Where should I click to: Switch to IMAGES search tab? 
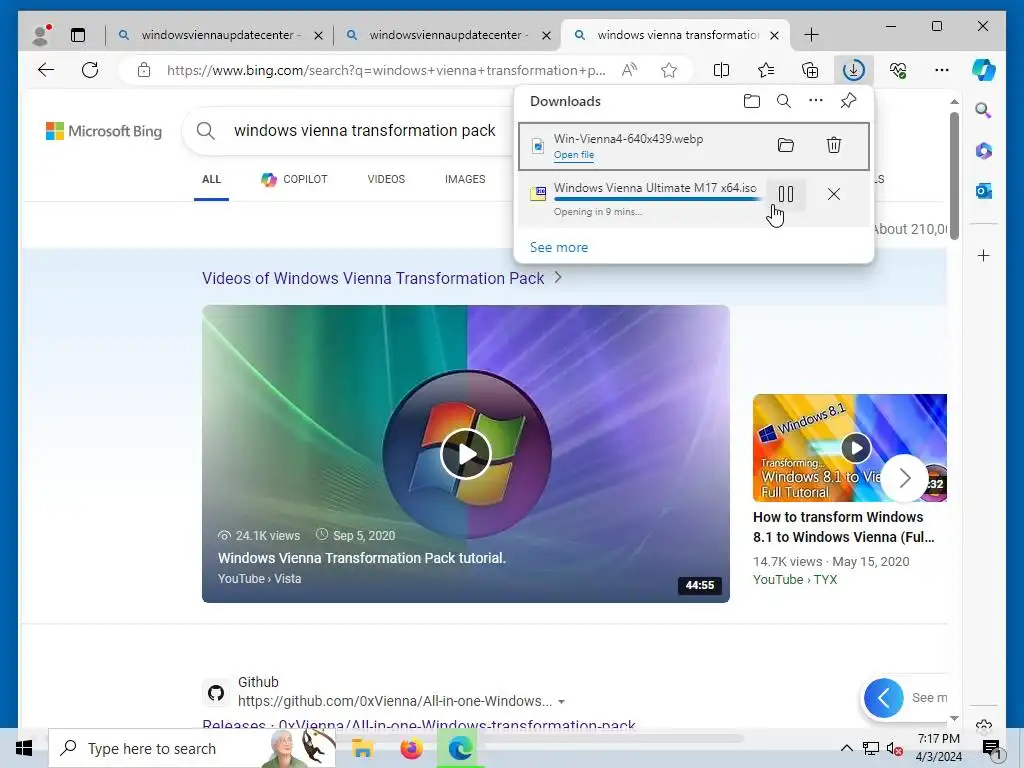pos(465,179)
